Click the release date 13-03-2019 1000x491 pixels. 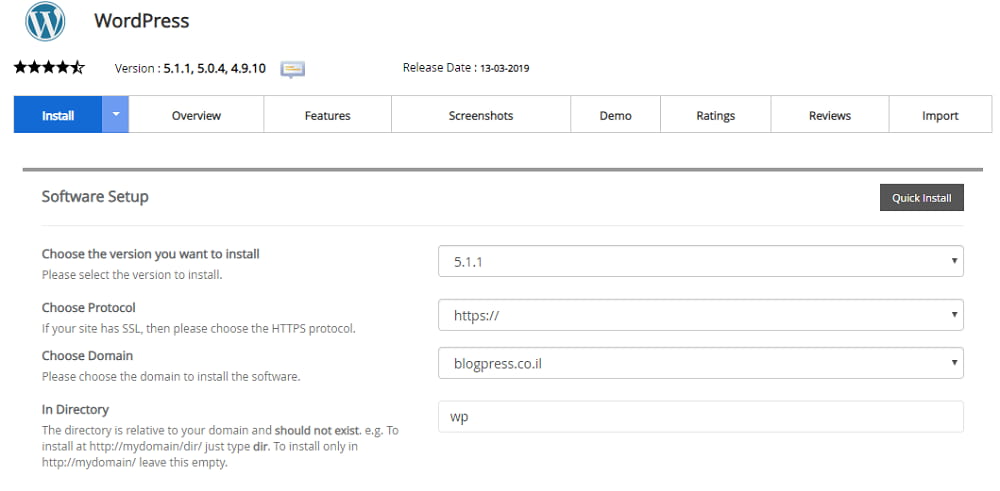coord(504,68)
